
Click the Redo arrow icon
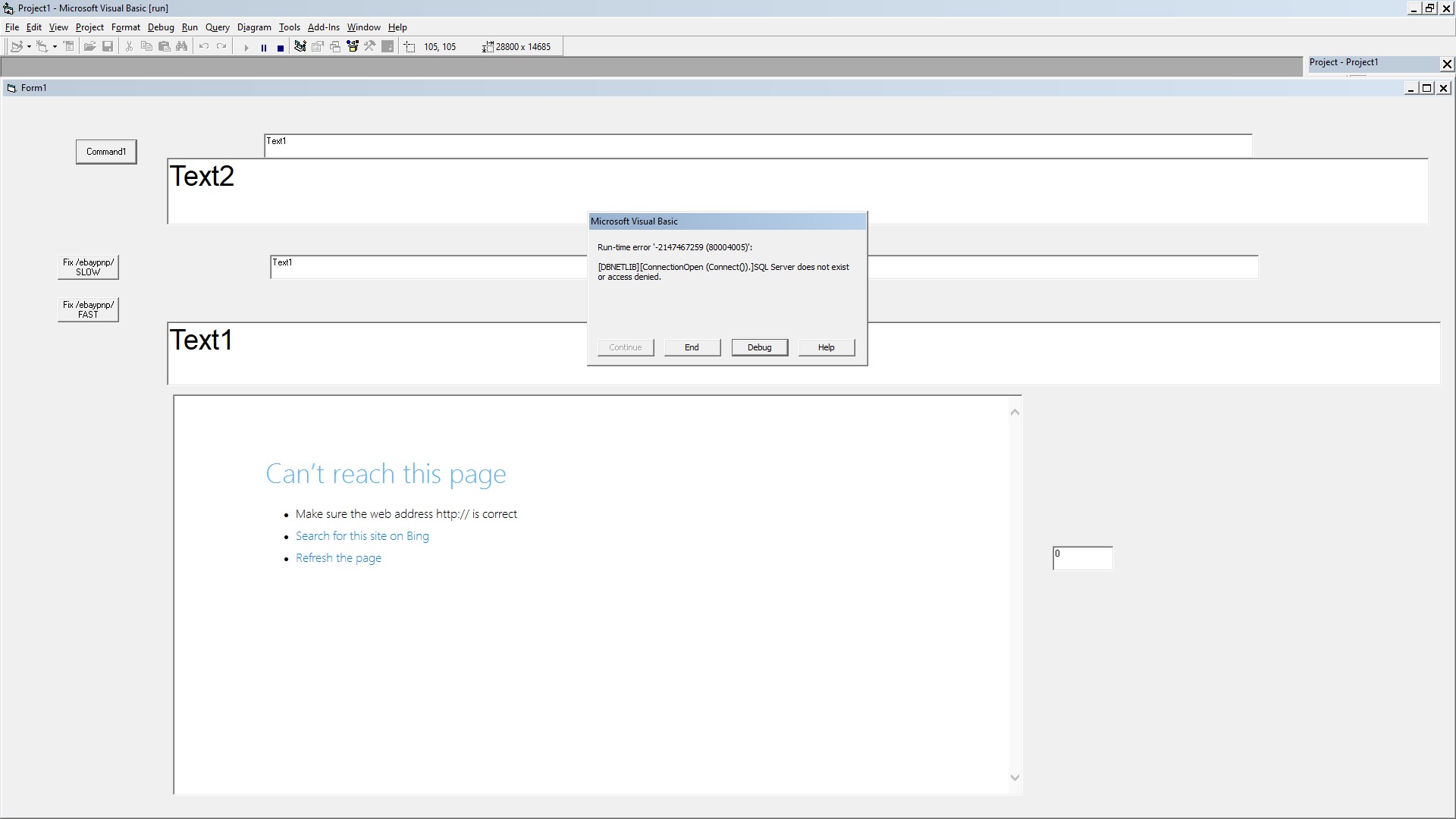tap(221, 46)
